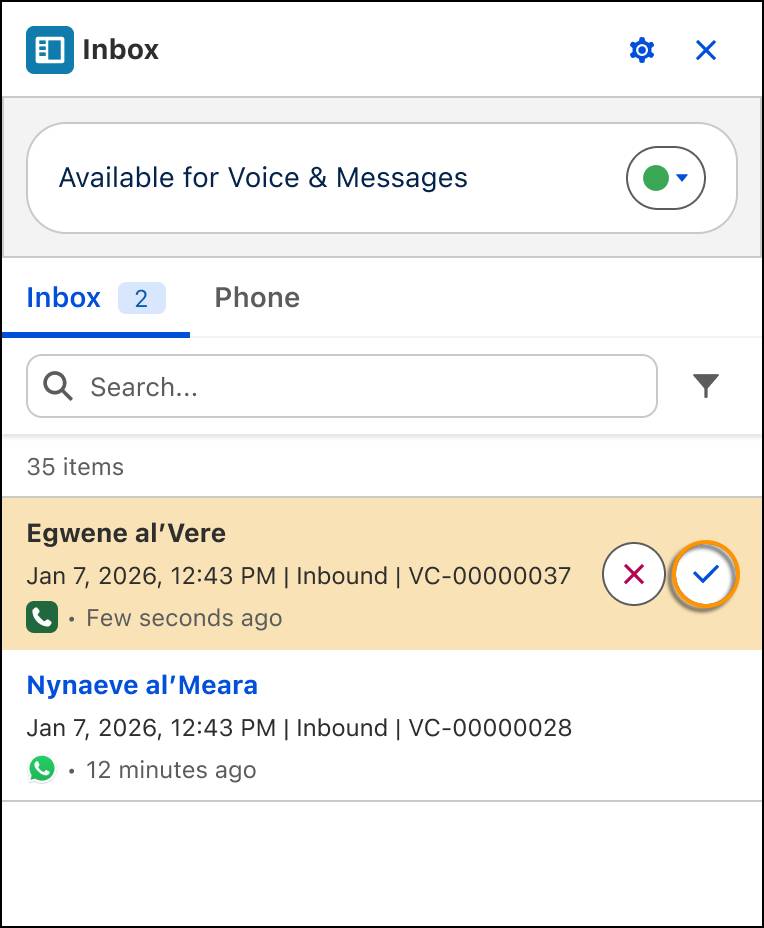Open Nynaeve al'Meara conversation link
This screenshot has height=928, width=764.
pyautogui.click(x=142, y=685)
